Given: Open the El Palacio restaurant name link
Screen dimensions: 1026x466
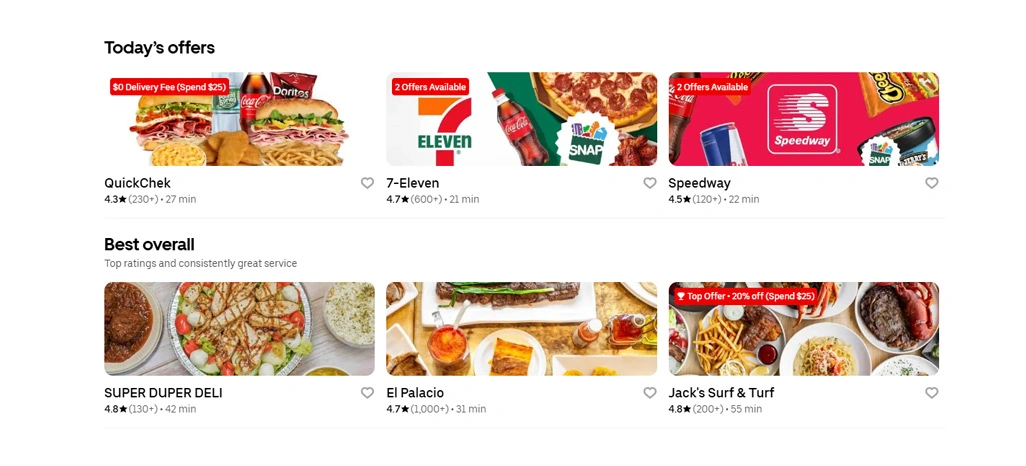Looking at the screenshot, I should [415, 393].
